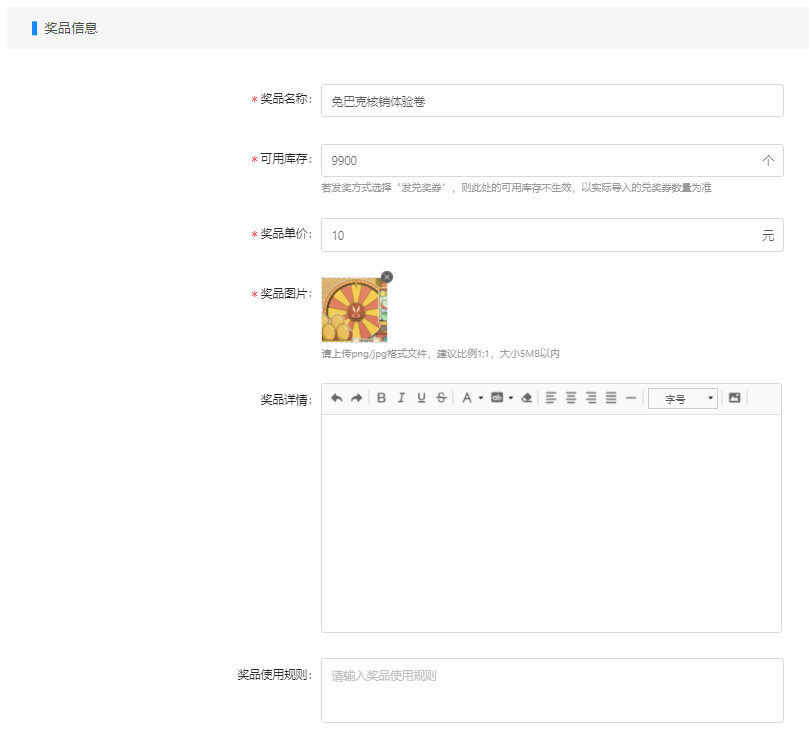Insert a horizontal rule
The image size is (809, 748).
pos(631,398)
